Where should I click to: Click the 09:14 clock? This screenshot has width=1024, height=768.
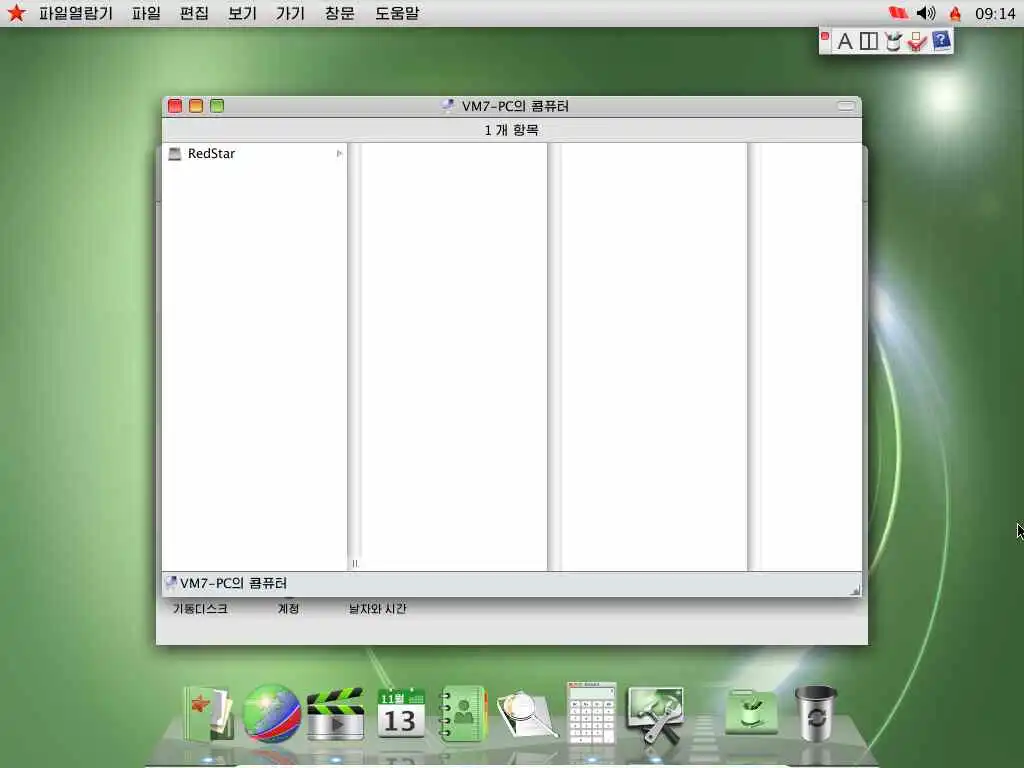(x=995, y=13)
